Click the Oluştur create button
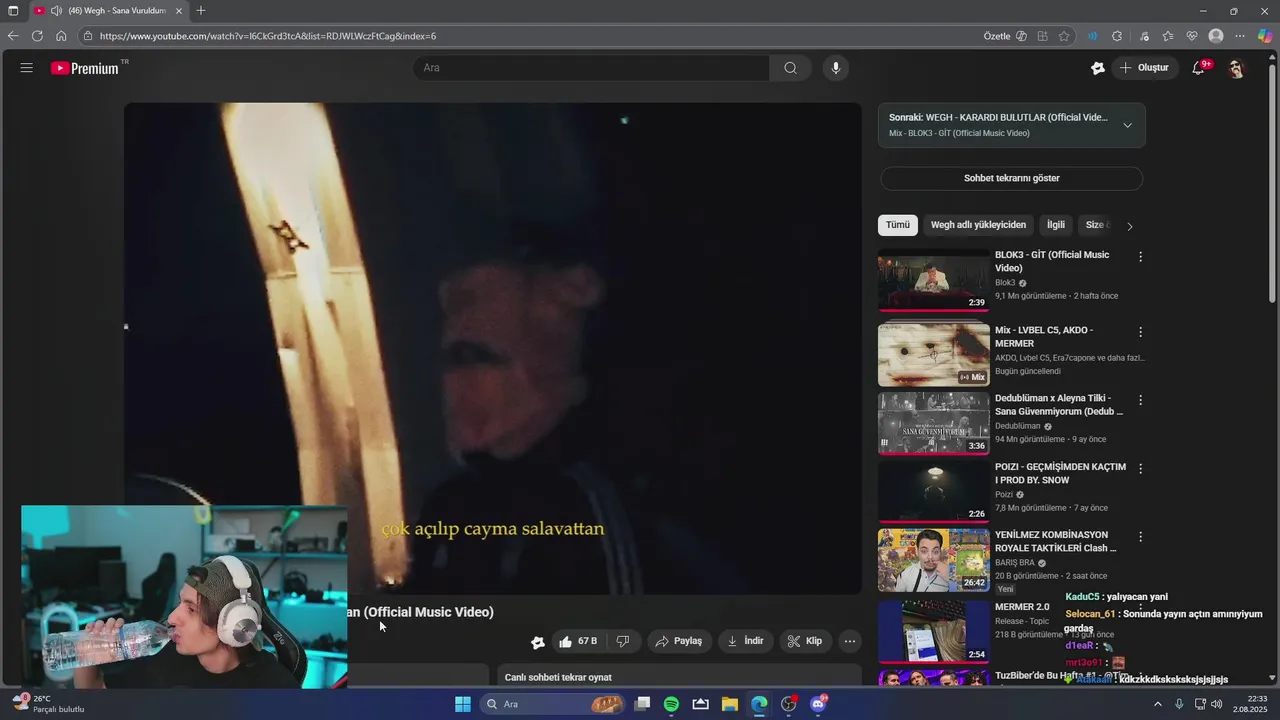The image size is (1280, 720). (1144, 68)
